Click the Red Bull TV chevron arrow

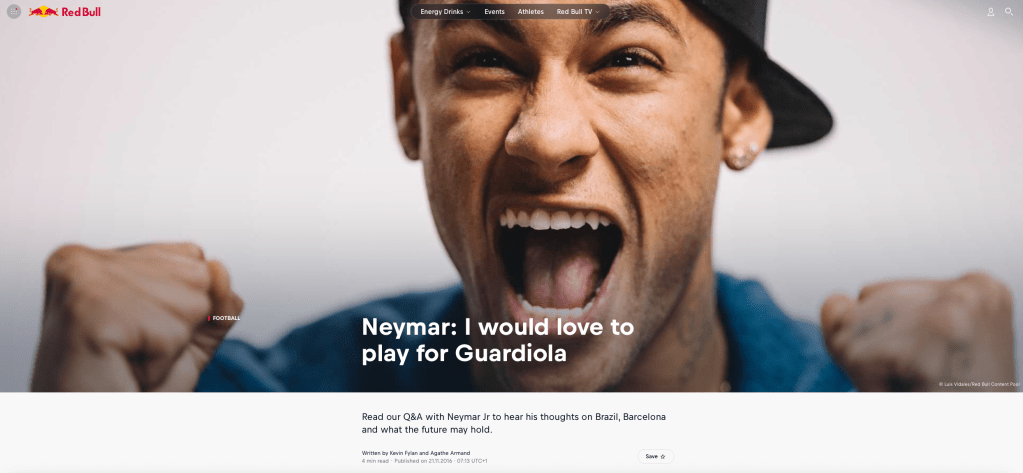point(597,12)
